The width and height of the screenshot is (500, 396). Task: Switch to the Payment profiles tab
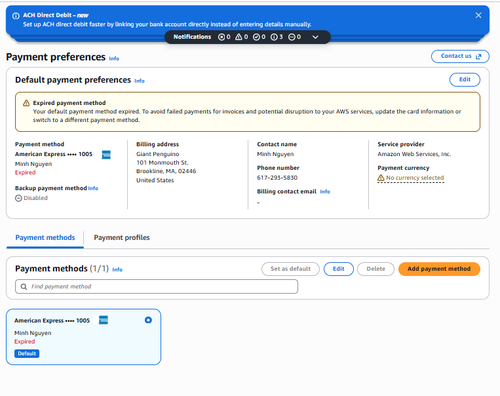point(122,238)
